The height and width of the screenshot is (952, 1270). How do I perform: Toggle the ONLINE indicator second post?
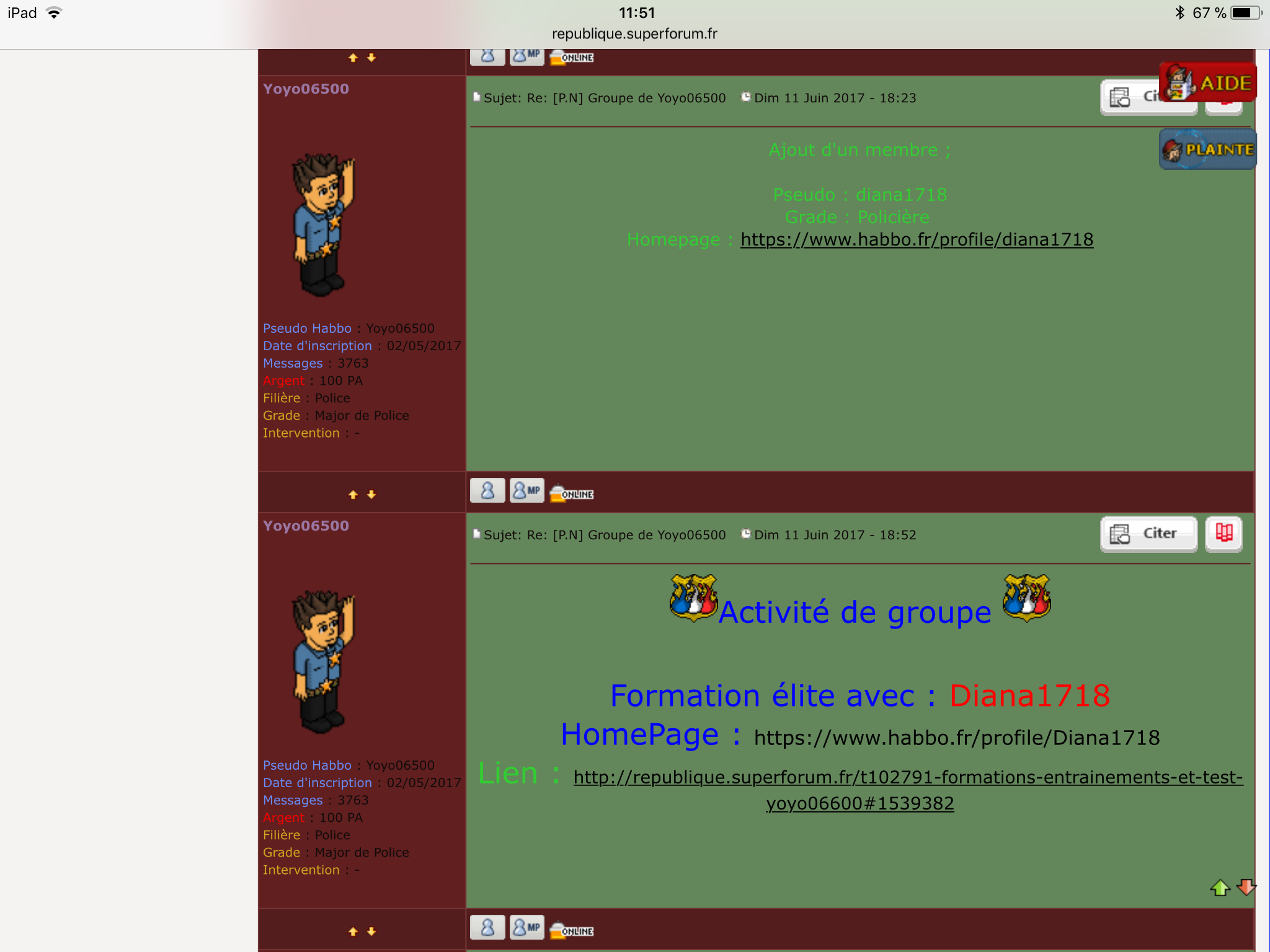tap(572, 494)
